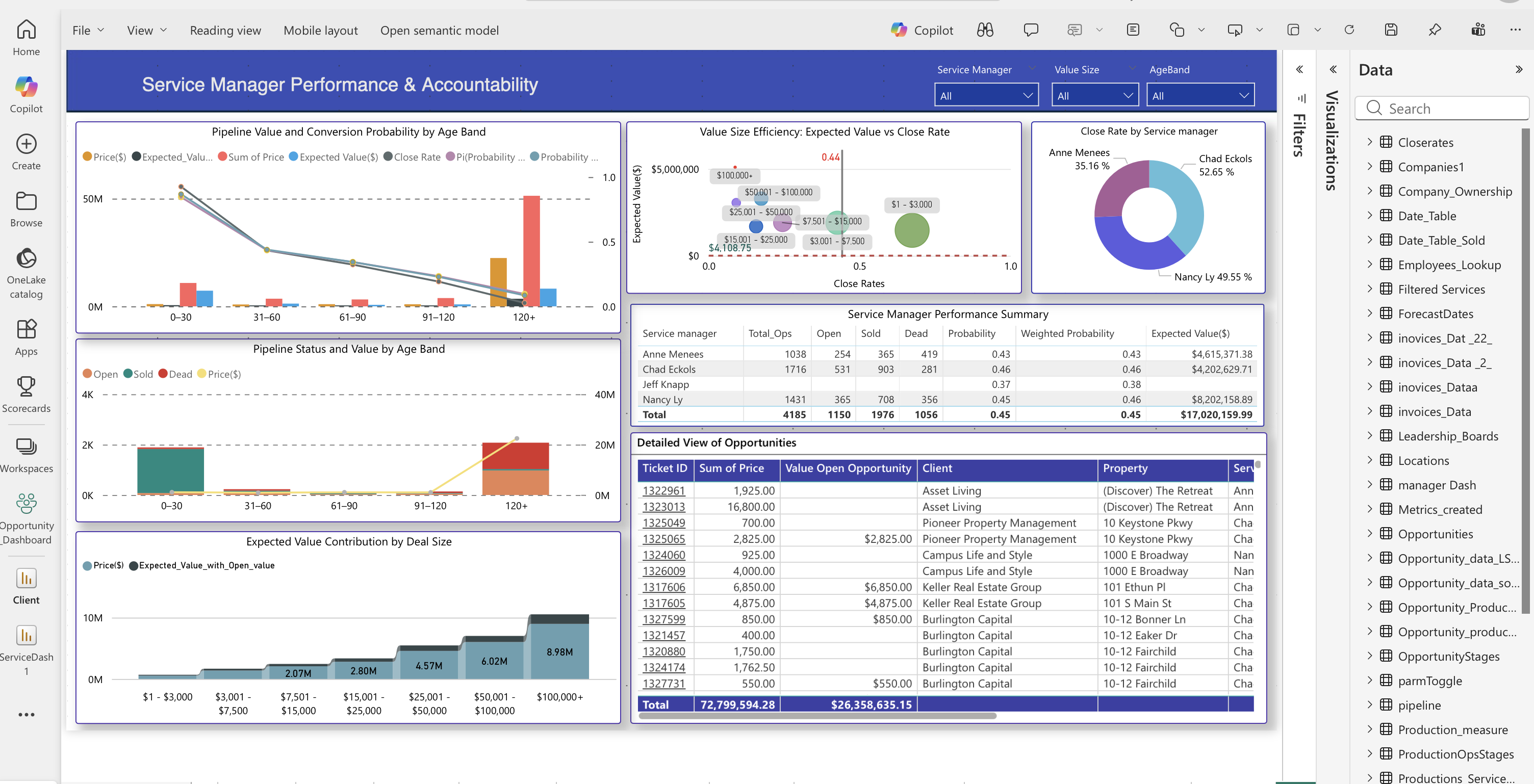Viewport: 1534px width, 784px height.
Task: Click the Data pane search field
Action: click(x=1442, y=109)
